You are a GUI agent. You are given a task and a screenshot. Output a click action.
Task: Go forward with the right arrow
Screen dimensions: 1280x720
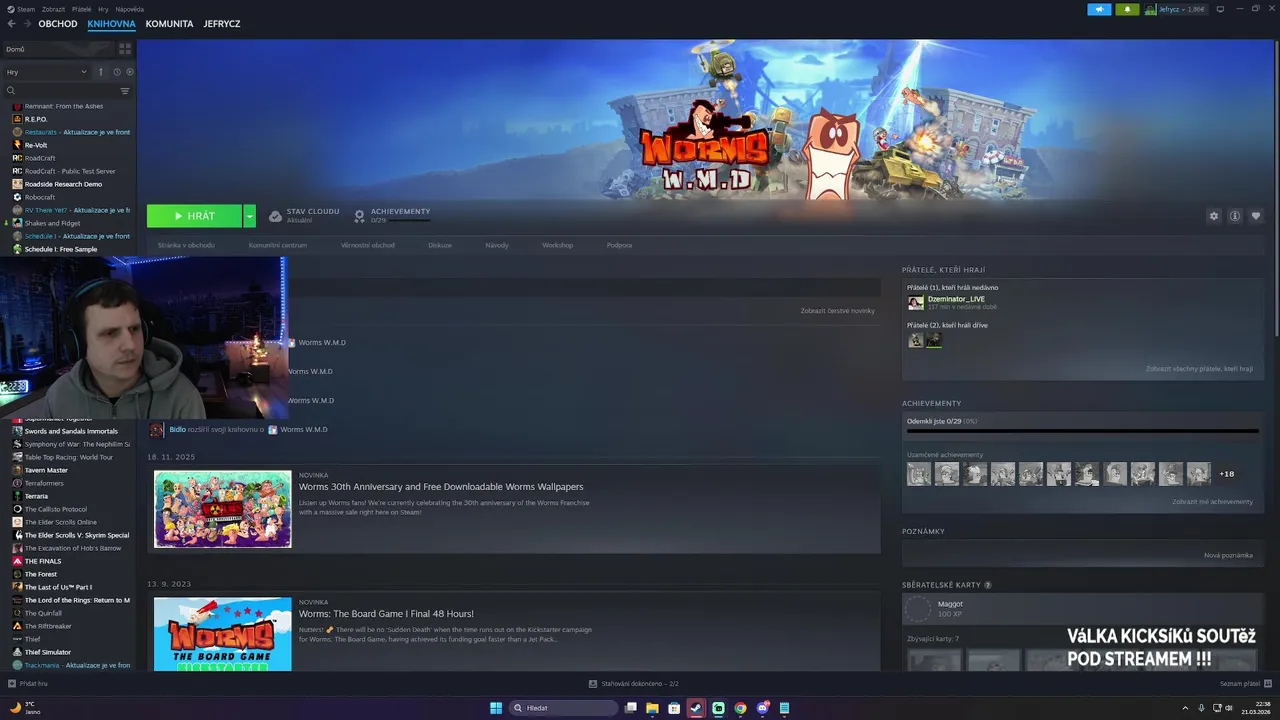click(x=26, y=23)
